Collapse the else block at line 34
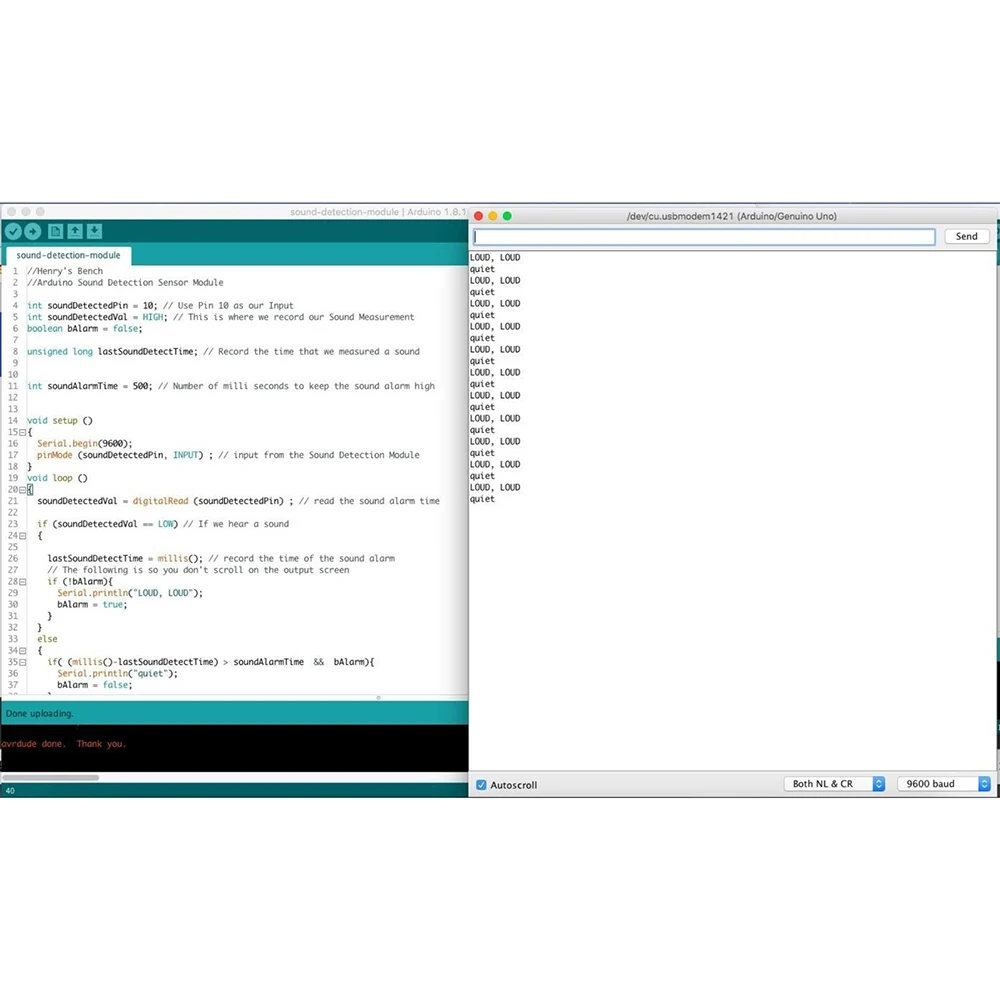Image resolution: width=1000 pixels, height=1000 pixels. tap(23, 651)
